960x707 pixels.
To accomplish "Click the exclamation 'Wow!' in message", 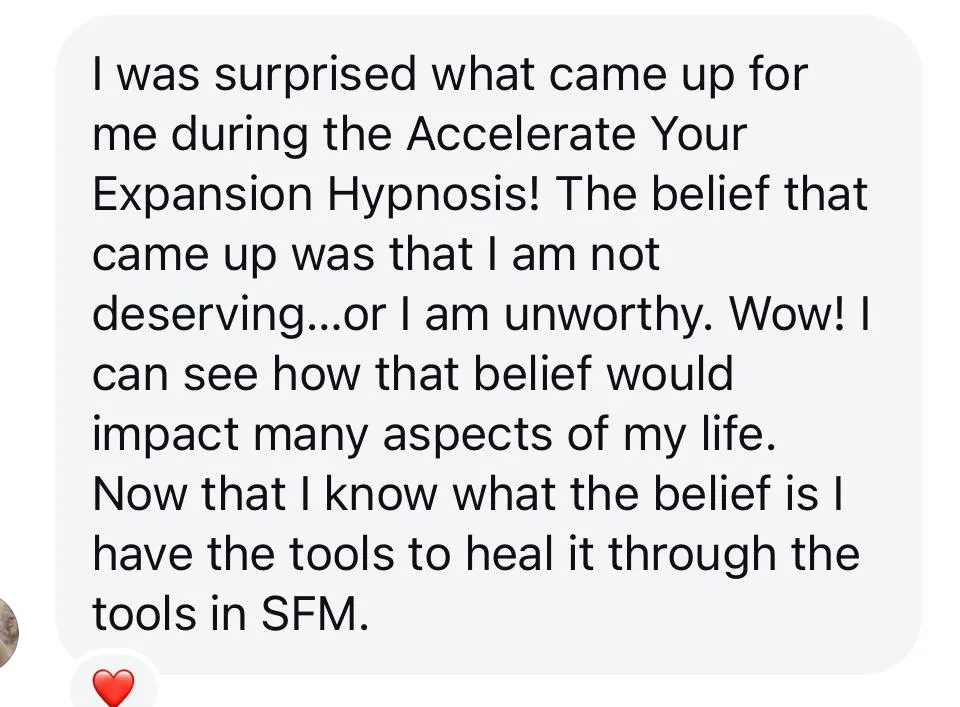I will pyautogui.click(x=791, y=315).
